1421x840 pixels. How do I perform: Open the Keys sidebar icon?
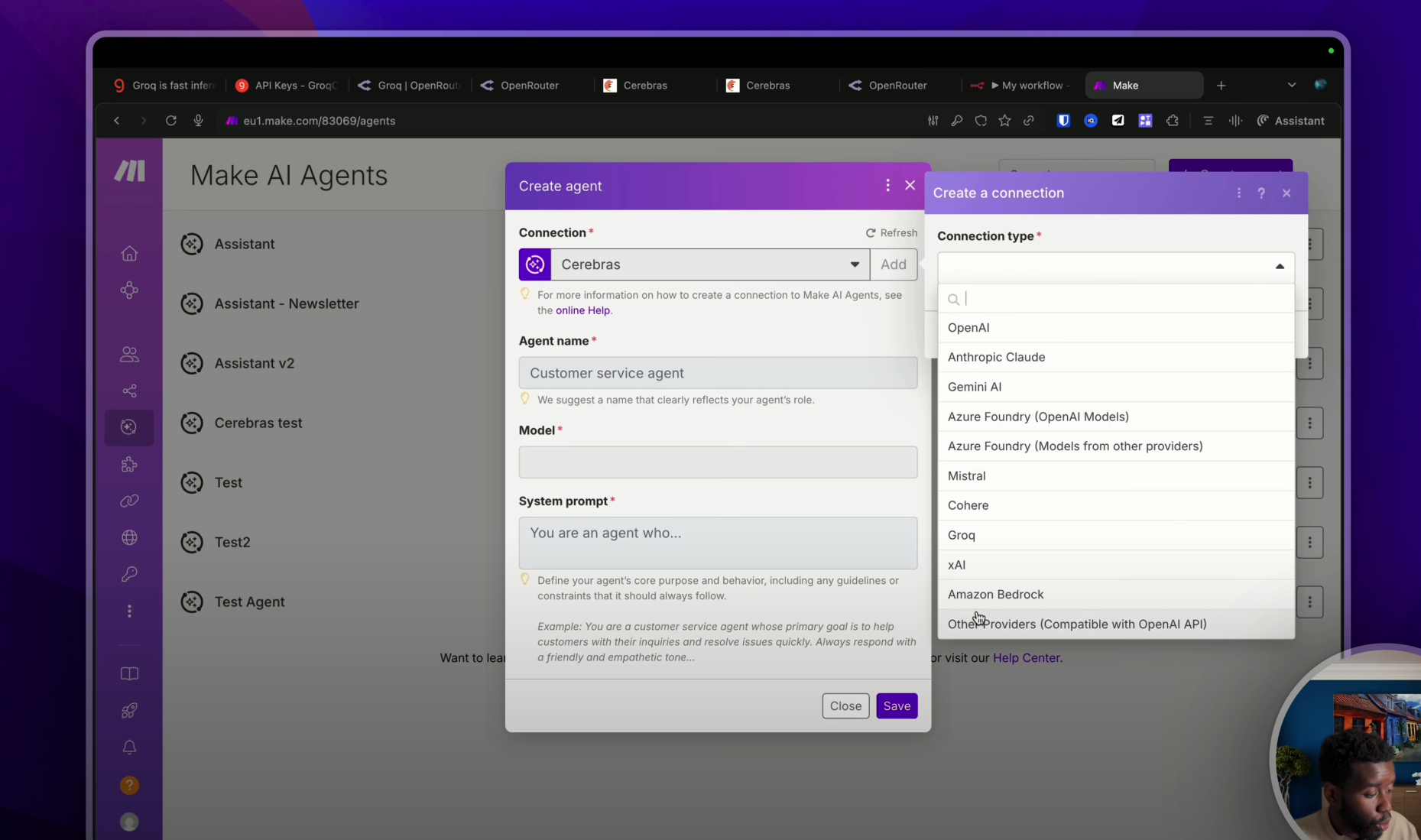click(x=129, y=574)
